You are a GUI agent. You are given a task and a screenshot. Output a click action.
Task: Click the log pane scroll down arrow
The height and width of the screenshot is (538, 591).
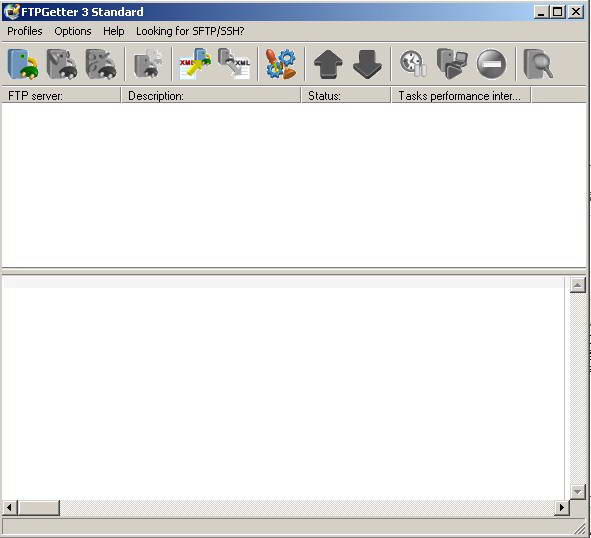point(577,492)
